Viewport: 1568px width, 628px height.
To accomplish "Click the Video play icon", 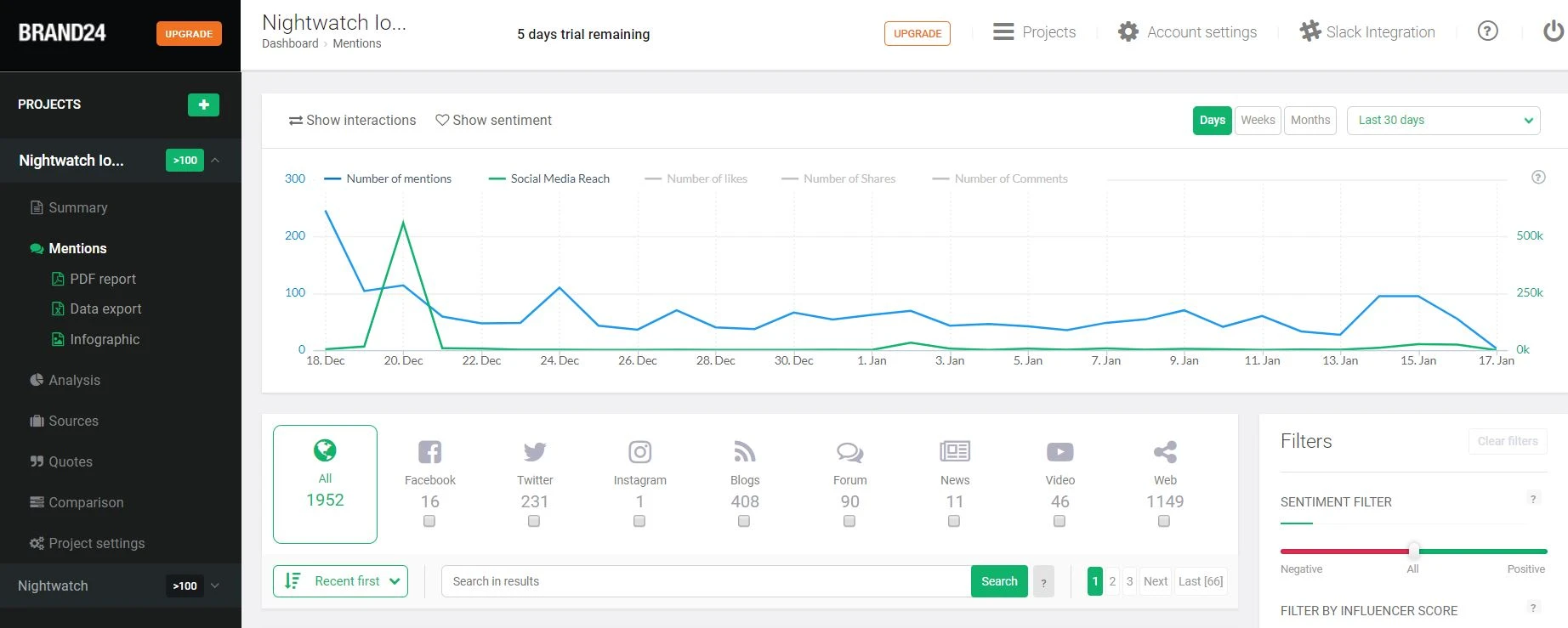I will click(1060, 451).
